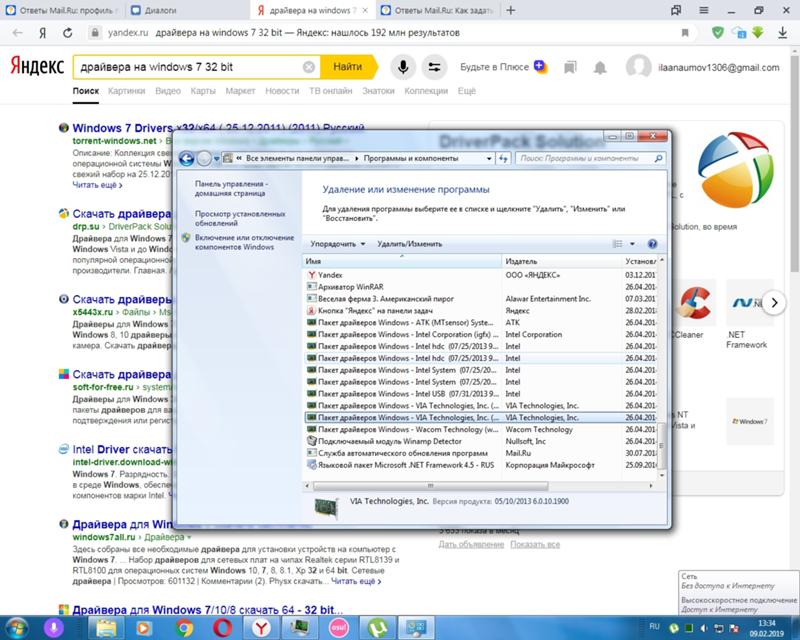Clear the Yandex search query
Screen dimensions: 800x640
coord(309,67)
